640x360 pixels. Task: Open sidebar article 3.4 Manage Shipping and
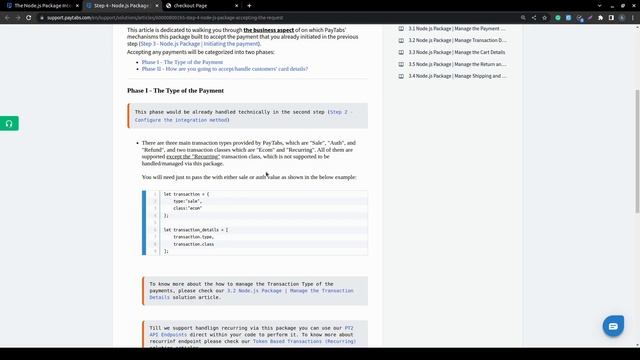coord(457,76)
